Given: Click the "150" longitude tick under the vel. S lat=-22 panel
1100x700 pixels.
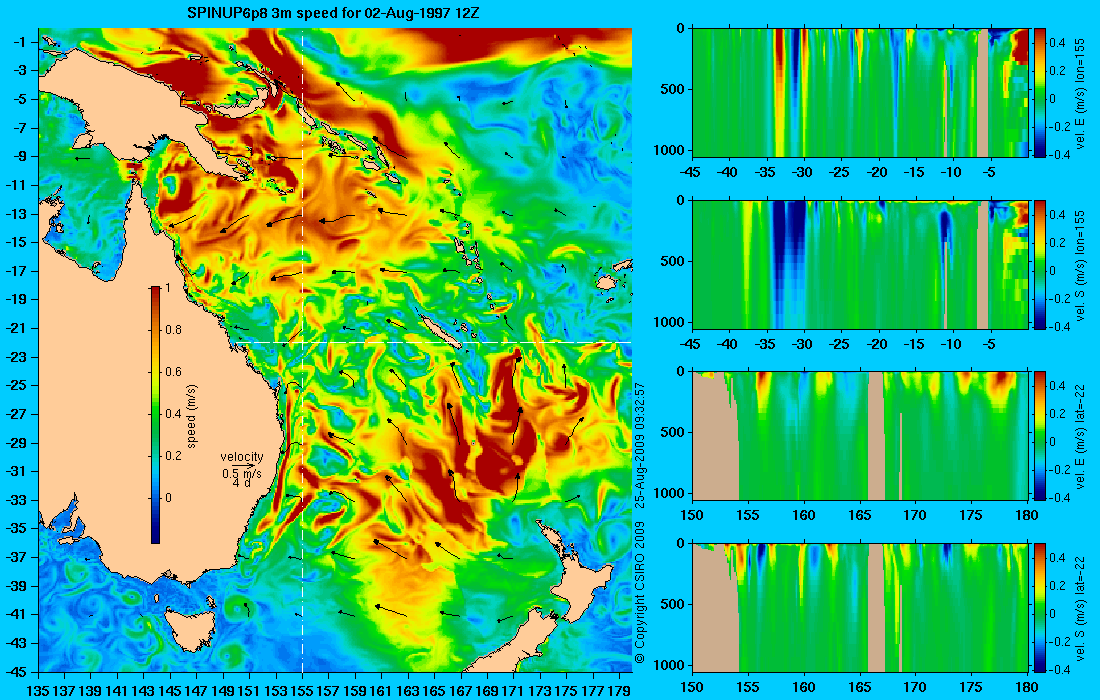Looking at the screenshot, I should pyautogui.click(x=692, y=687).
